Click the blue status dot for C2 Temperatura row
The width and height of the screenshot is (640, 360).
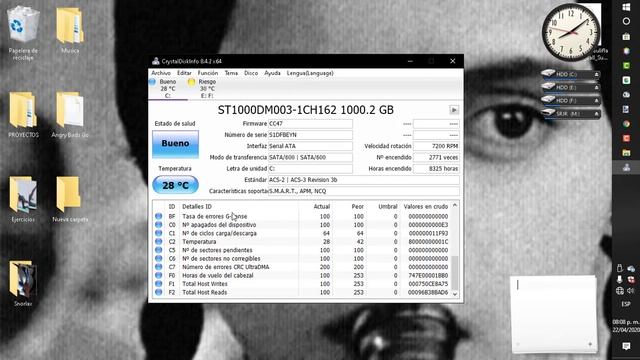(x=158, y=242)
